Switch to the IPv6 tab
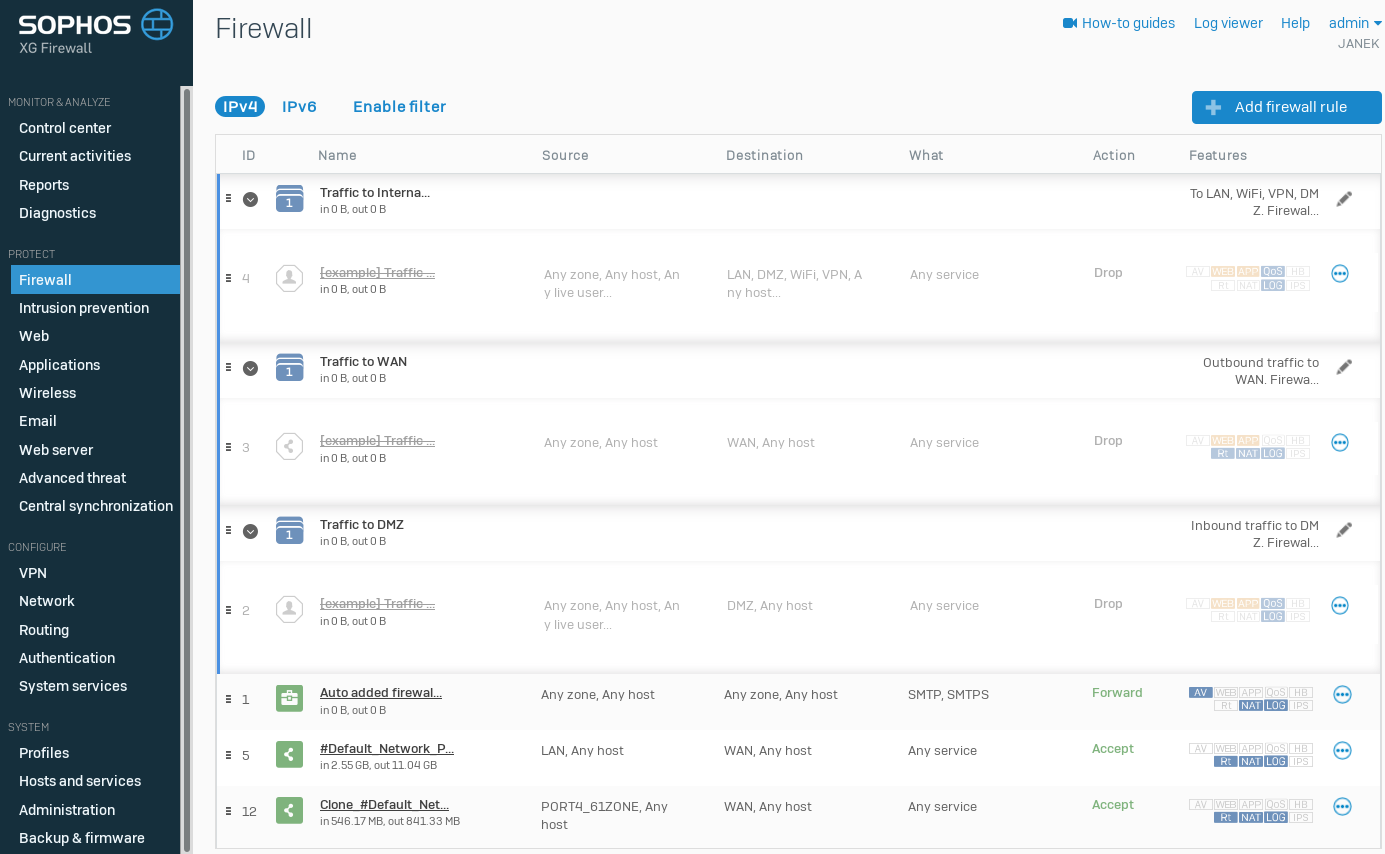Image resolution: width=1385 pixels, height=854 pixels. click(x=299, y=107)
